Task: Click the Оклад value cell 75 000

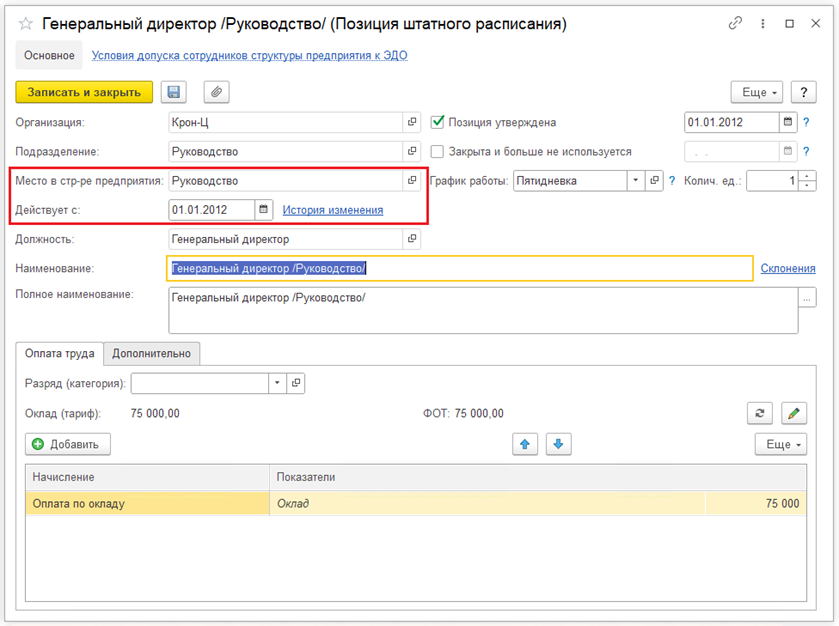Action: 756,503
